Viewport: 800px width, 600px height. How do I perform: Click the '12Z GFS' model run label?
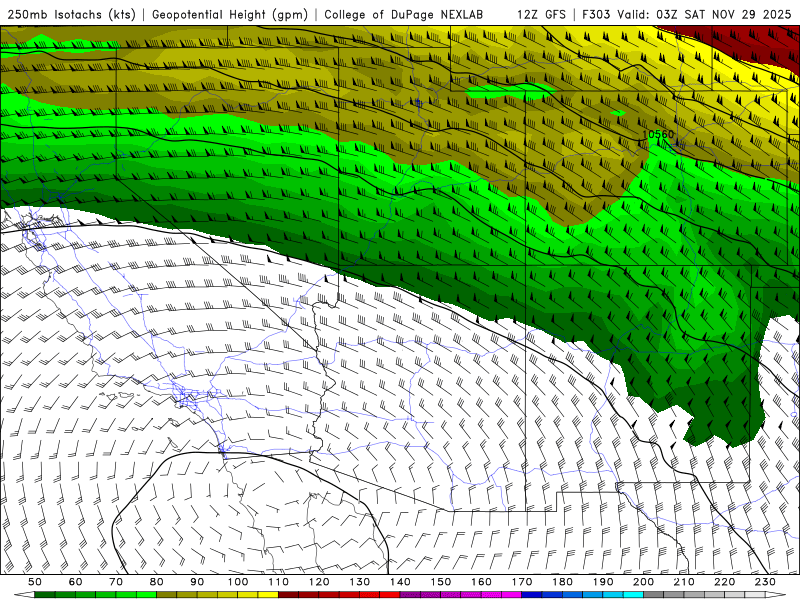pyautogui.click(x=541, y=14)
